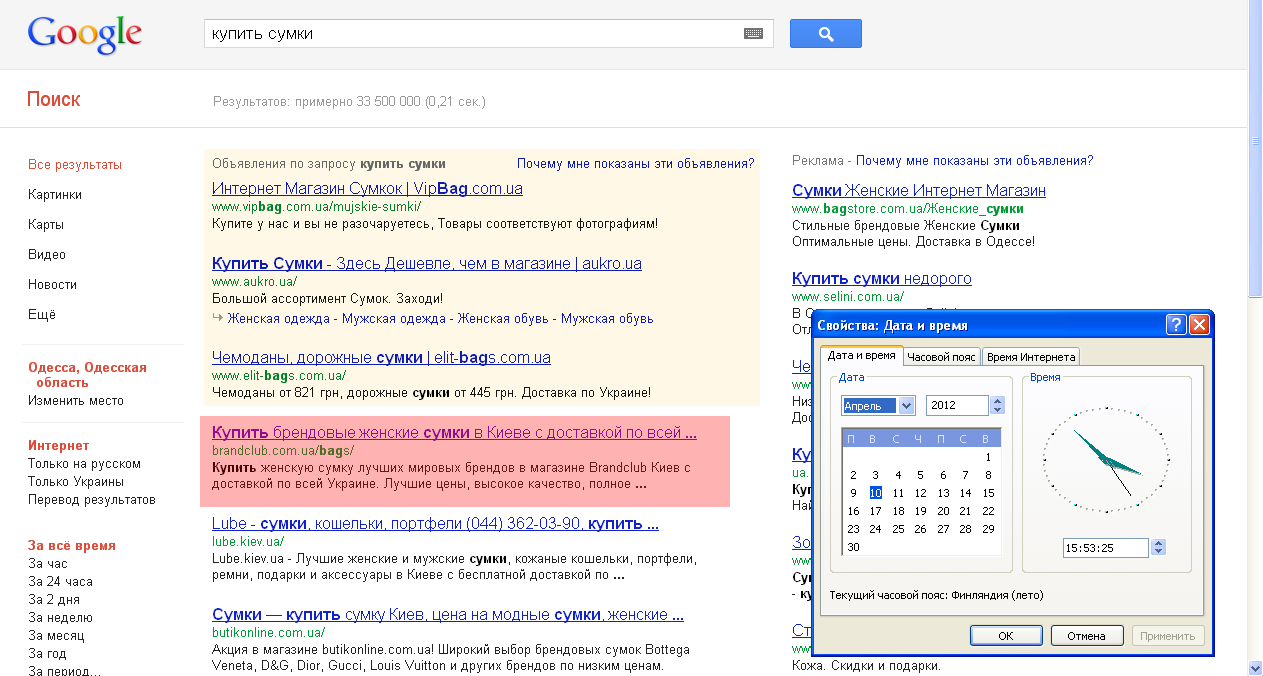The image size is (1263, 676).
Task: Select the Дата и время tab
Action: [x=862, y=355]
